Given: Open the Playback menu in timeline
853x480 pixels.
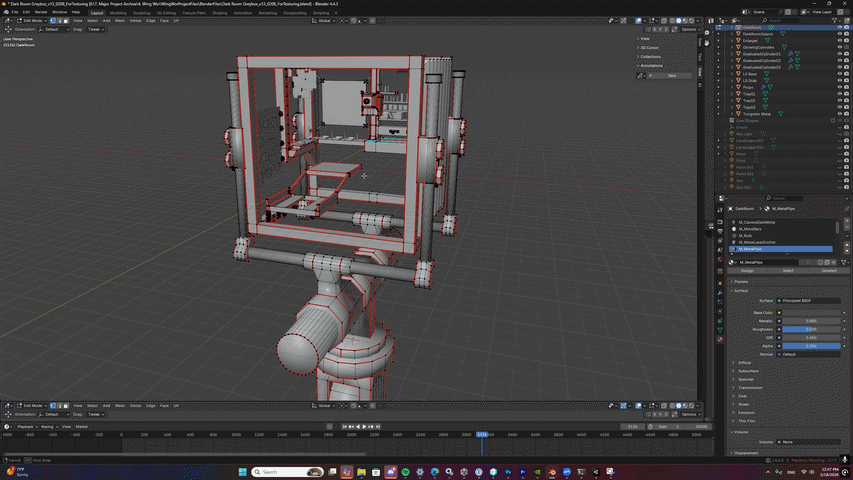Looking at the screenshot, I should coord(25,427).
